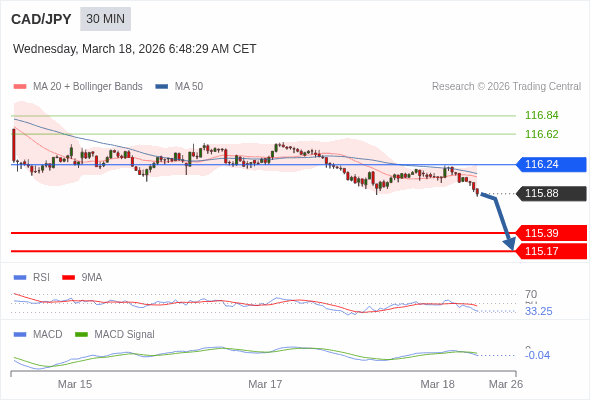Click the date line 'Wednesday, March 18, 2026 6:48:29 AM CET'

click(134, 49)
